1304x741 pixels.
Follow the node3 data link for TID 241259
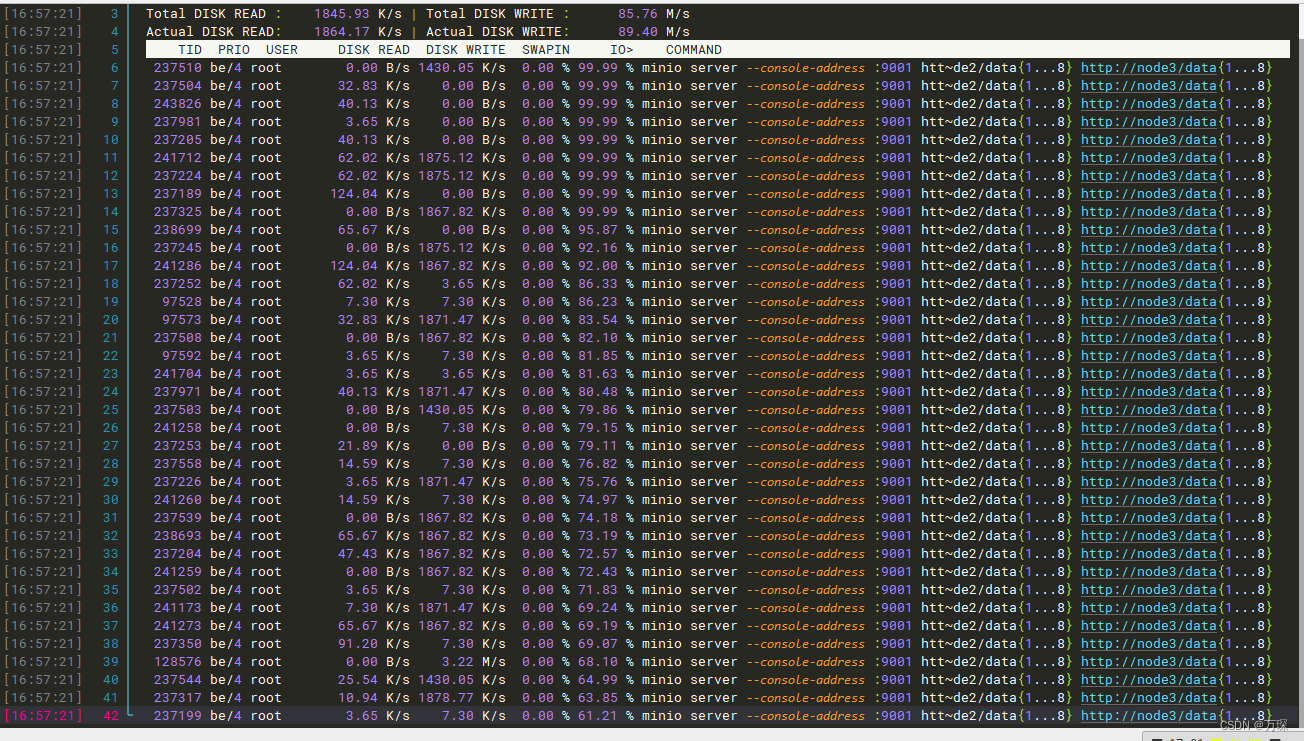click(x=1149, y=572)
